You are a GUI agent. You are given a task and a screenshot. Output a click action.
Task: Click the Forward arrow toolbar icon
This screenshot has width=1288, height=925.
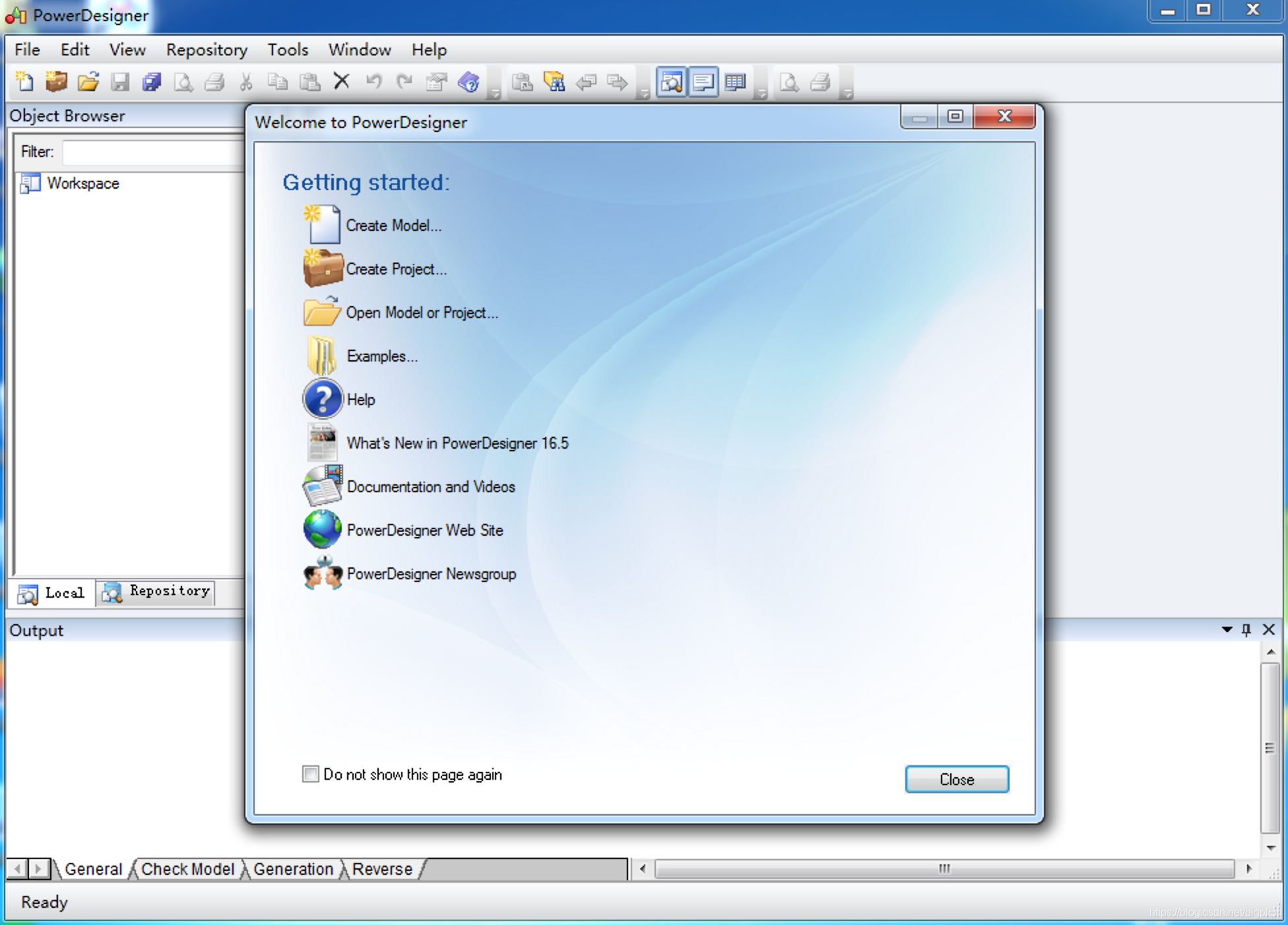[618, 82]
